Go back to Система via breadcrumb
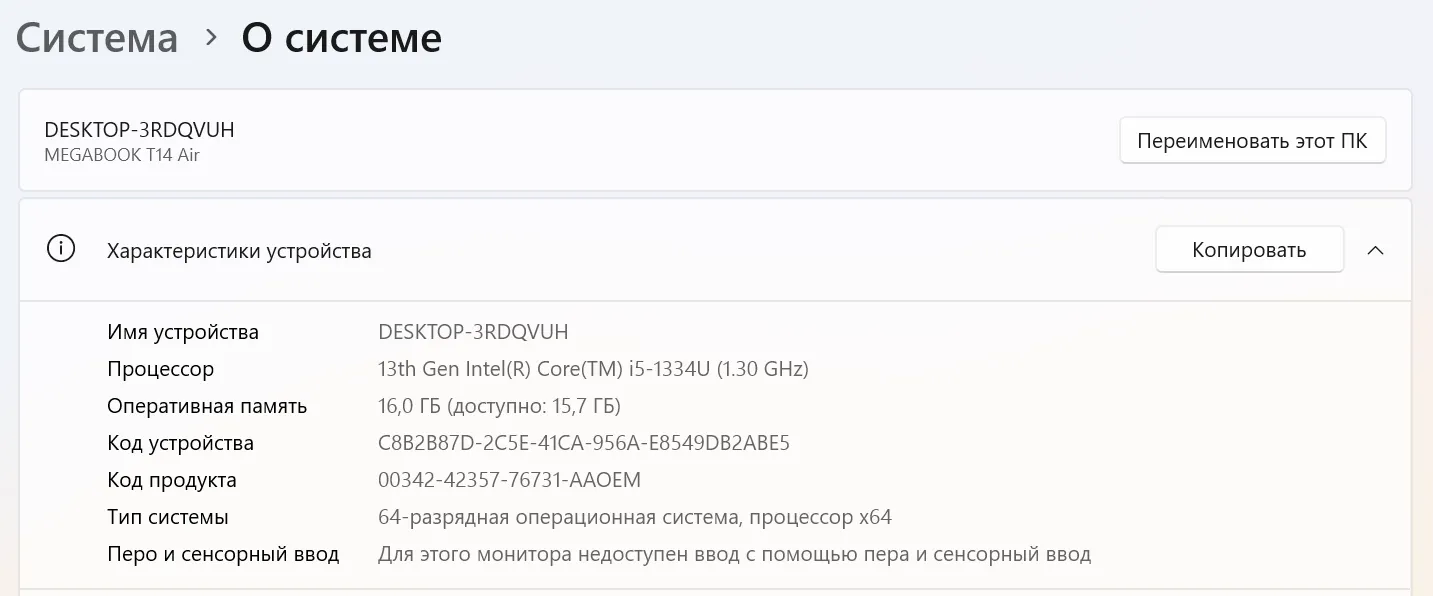This screenshot has height=596, width=1433. click(97, 38)
